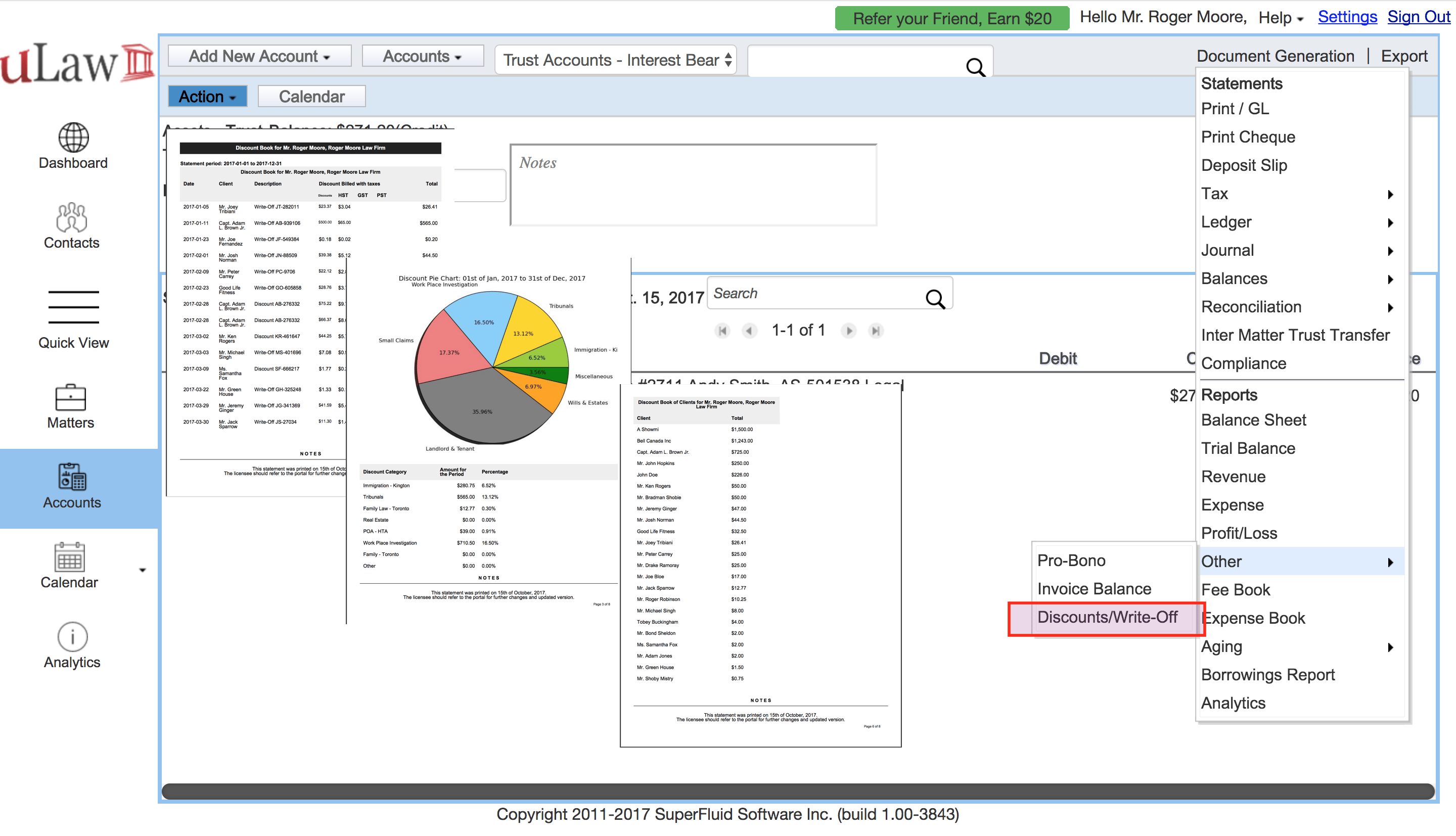This screenshot has height=836, width=1456.
Task: Open the Quick View hamburger icon
Action: point(73,307)
